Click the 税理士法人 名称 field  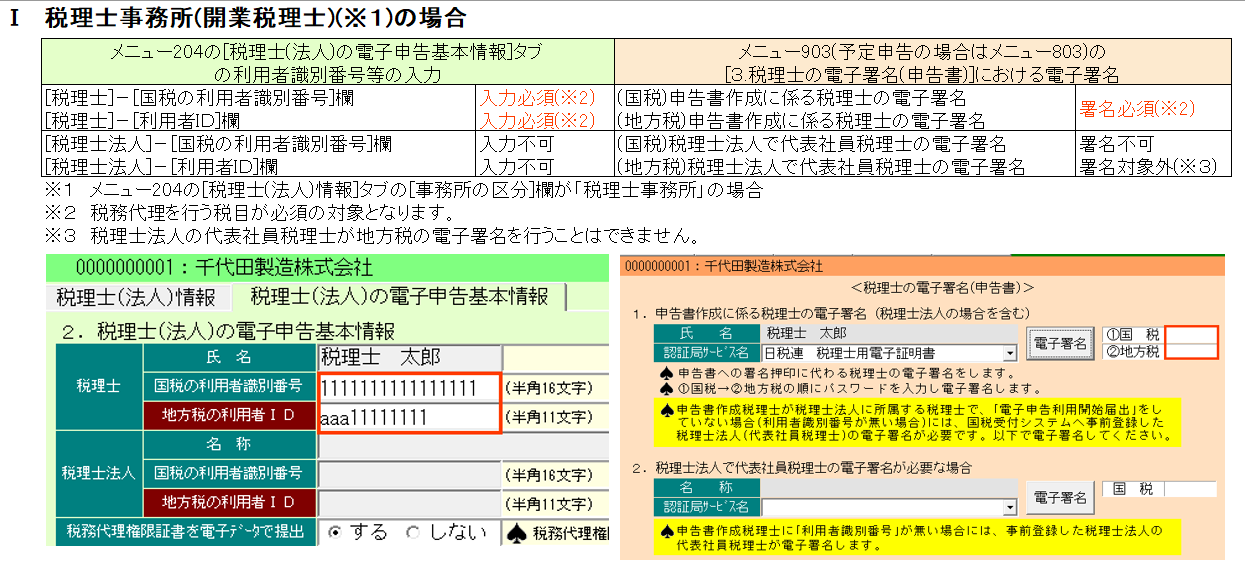(409, 445)
